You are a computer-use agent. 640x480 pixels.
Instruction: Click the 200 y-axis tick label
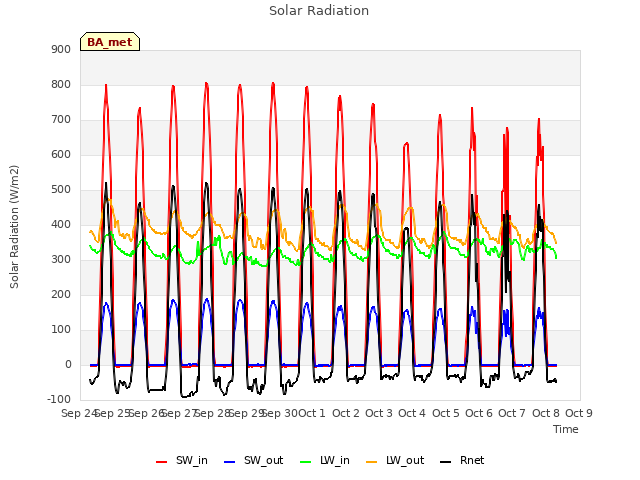(x=61, y=295)
